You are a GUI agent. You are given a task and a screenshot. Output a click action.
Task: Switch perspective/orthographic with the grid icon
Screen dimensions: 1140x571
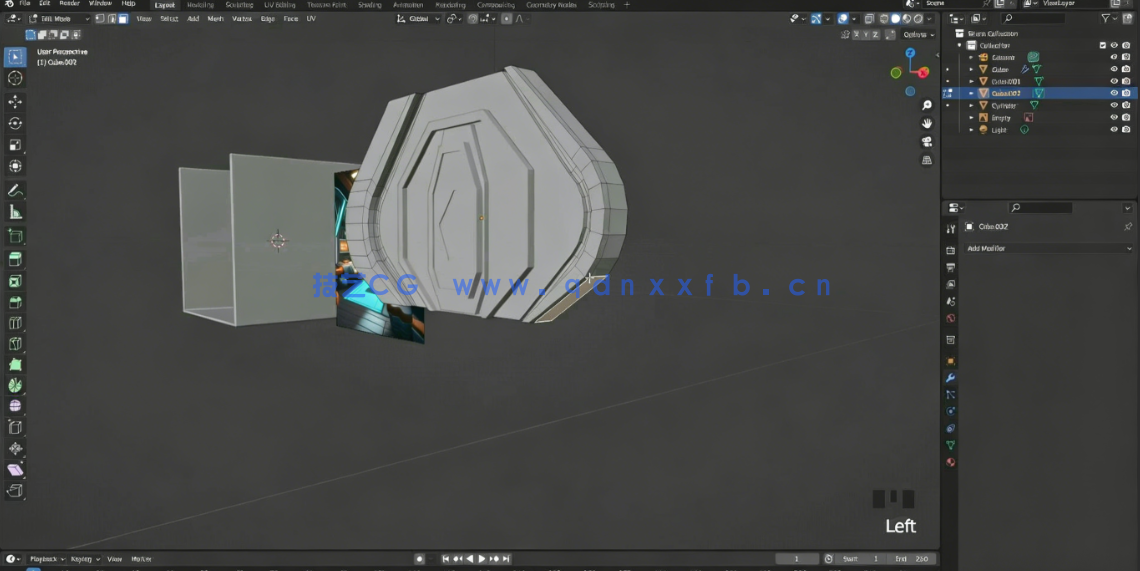click(927, 160)
